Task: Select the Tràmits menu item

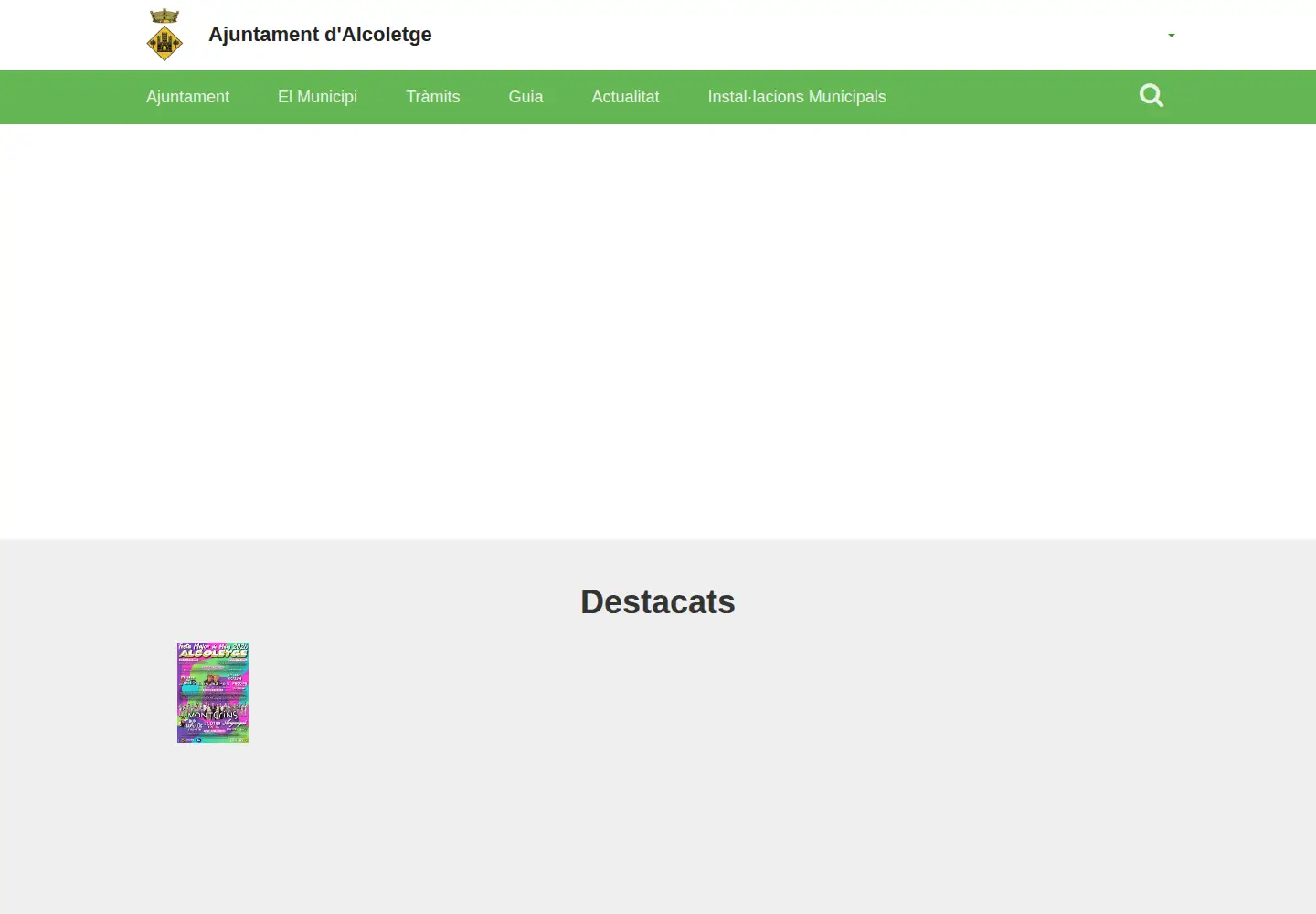Action: [x=433, y=97]
